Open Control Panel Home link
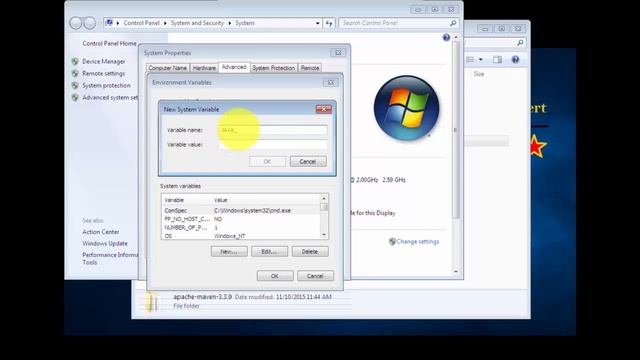This screenshot has width=640, height=360. [x=109, y=43]
